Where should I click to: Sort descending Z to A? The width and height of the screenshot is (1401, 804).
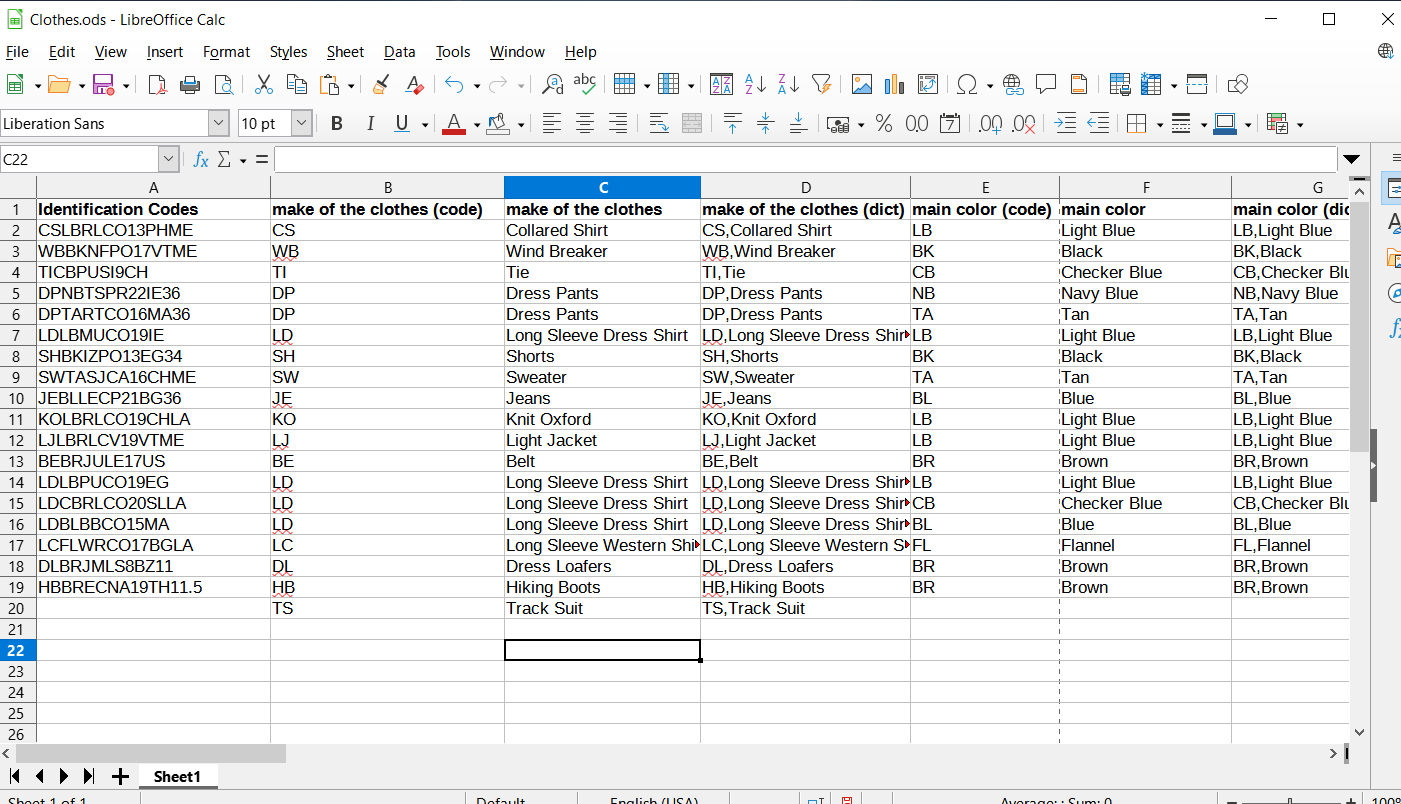(788, 85)
